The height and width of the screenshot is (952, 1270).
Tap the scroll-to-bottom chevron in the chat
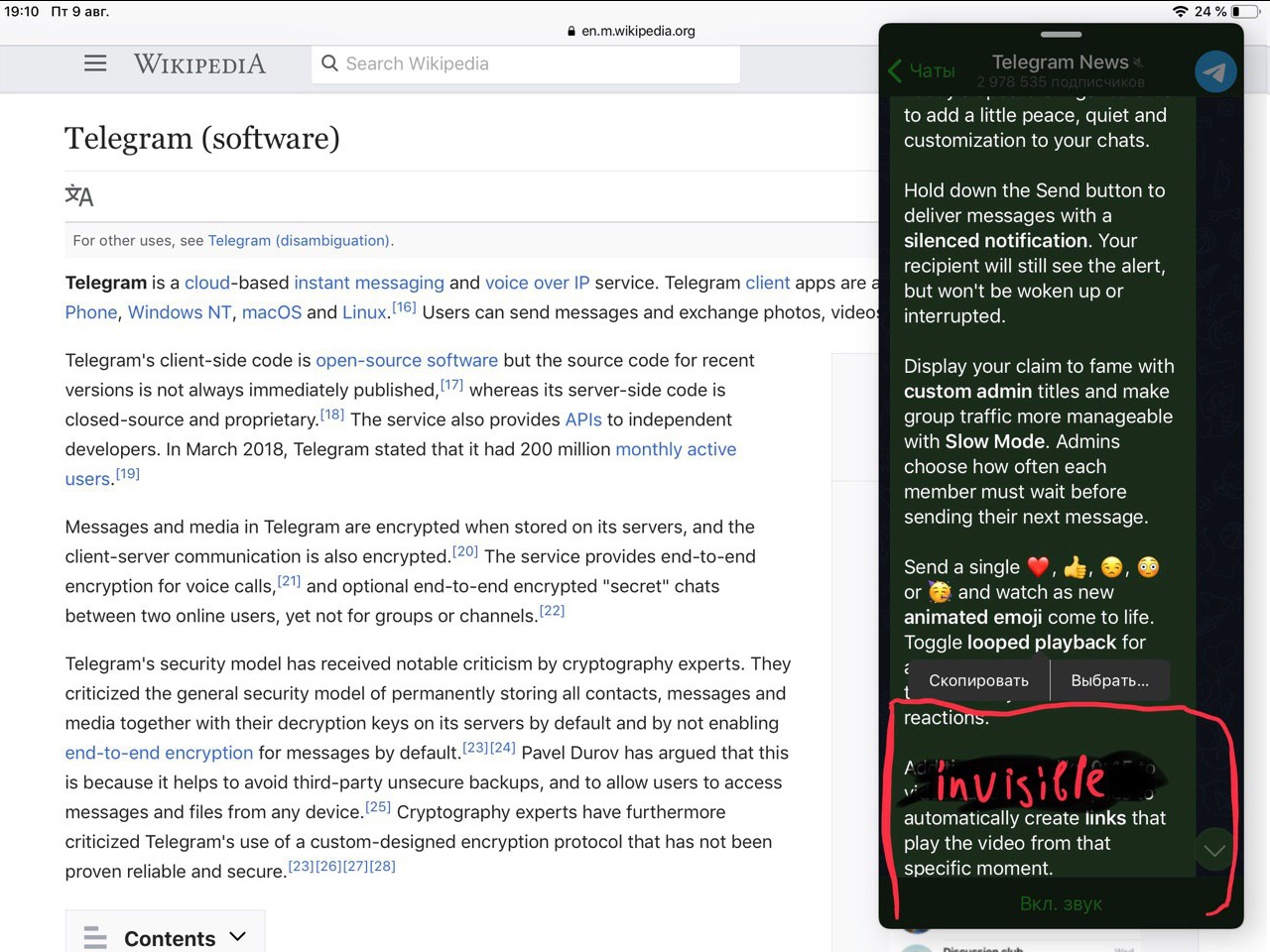(1213, 850)
